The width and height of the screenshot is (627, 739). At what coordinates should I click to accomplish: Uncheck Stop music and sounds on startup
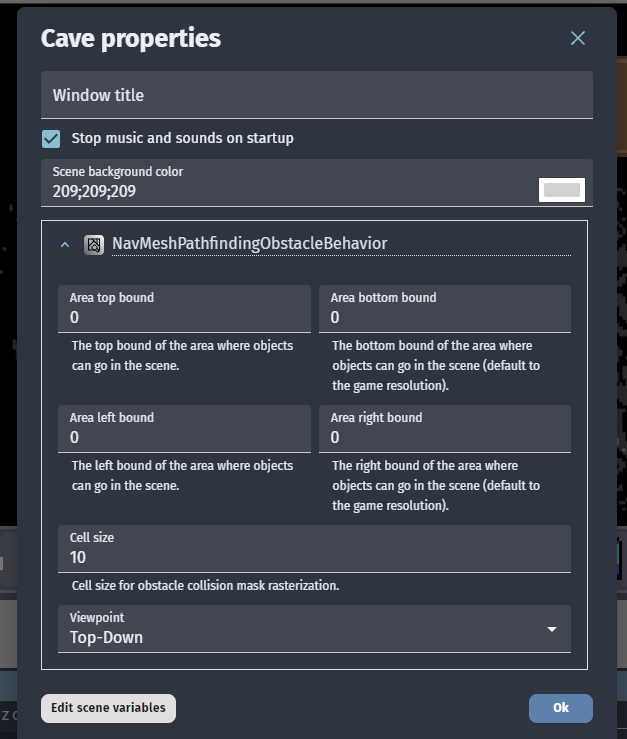coord(51,138)
